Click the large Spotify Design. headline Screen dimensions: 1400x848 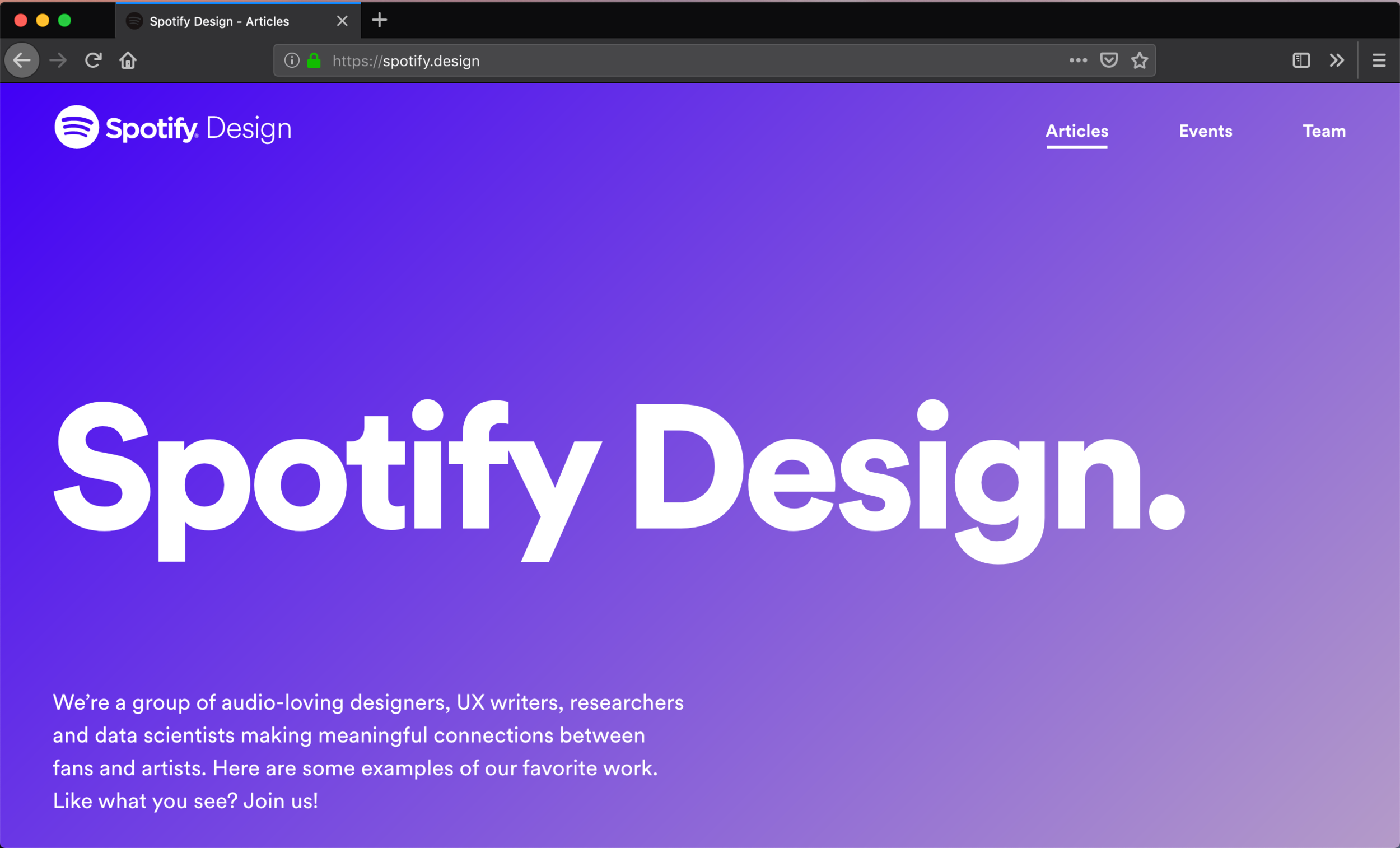pos(619,481)
